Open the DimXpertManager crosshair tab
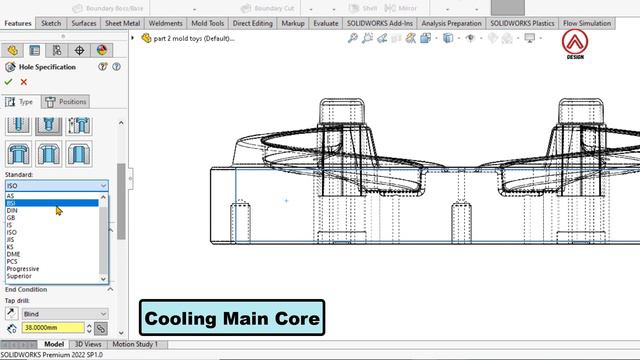 pos(80,50)
